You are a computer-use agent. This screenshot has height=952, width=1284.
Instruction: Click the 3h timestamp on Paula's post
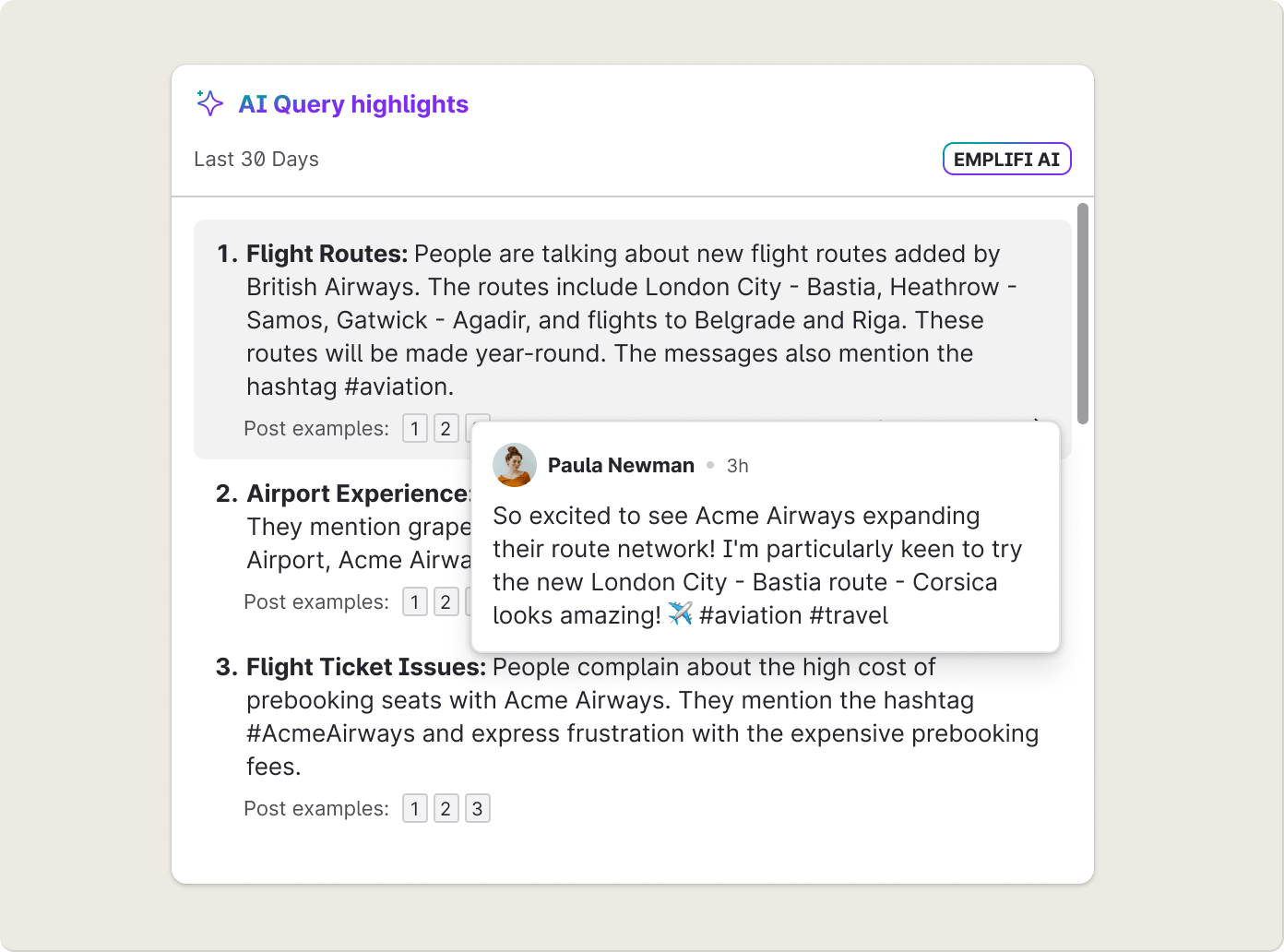click(x=738, y=466)
